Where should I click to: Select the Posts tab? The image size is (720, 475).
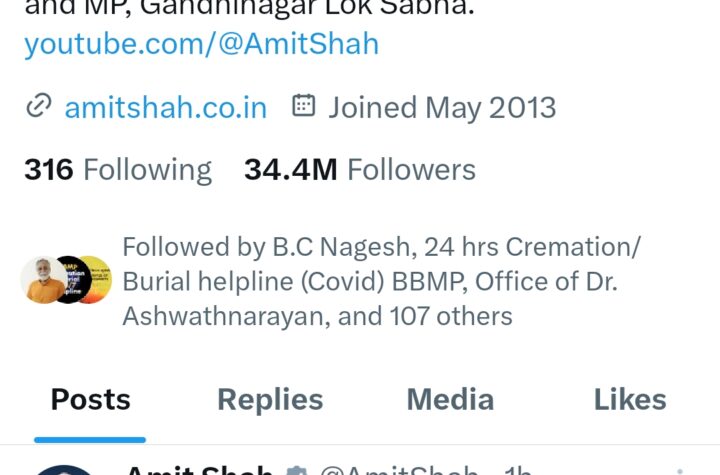[90, 399]
